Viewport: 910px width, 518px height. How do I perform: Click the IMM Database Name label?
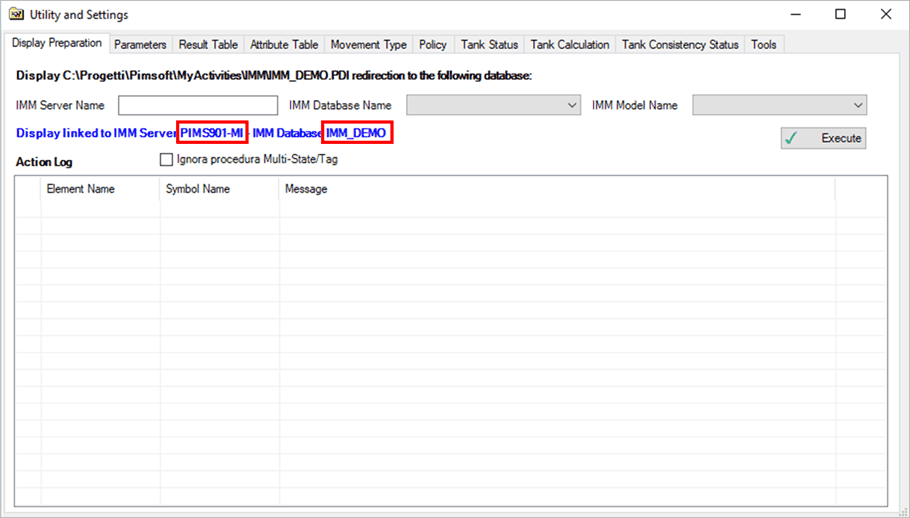tap(340, 106)
